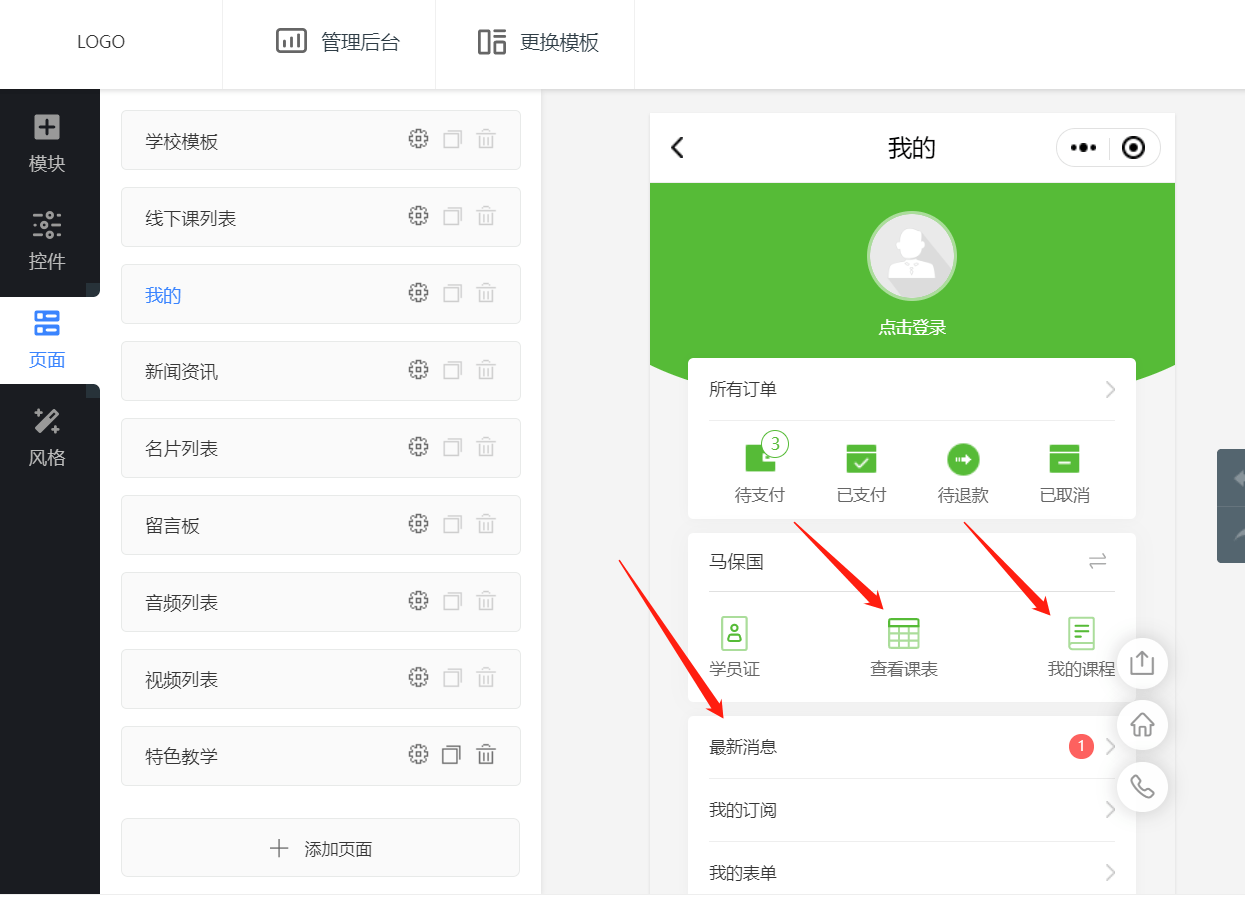1245x899 pixels.
Task: Click trash icon in 我的 row
Action: (486, 293)
